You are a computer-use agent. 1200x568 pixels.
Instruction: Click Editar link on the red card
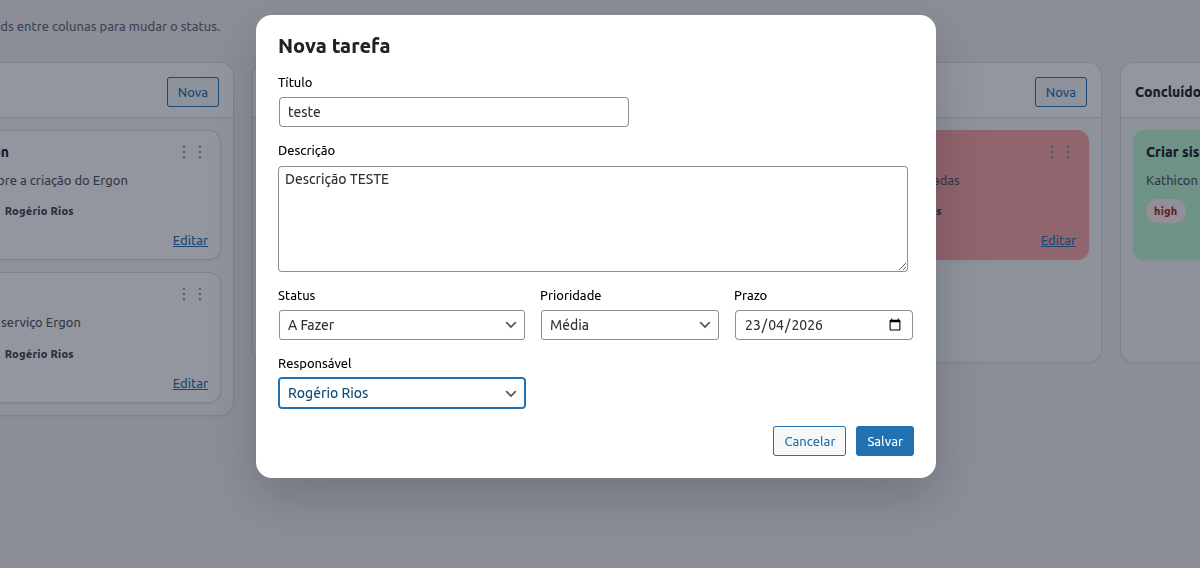click(1058, 241)
